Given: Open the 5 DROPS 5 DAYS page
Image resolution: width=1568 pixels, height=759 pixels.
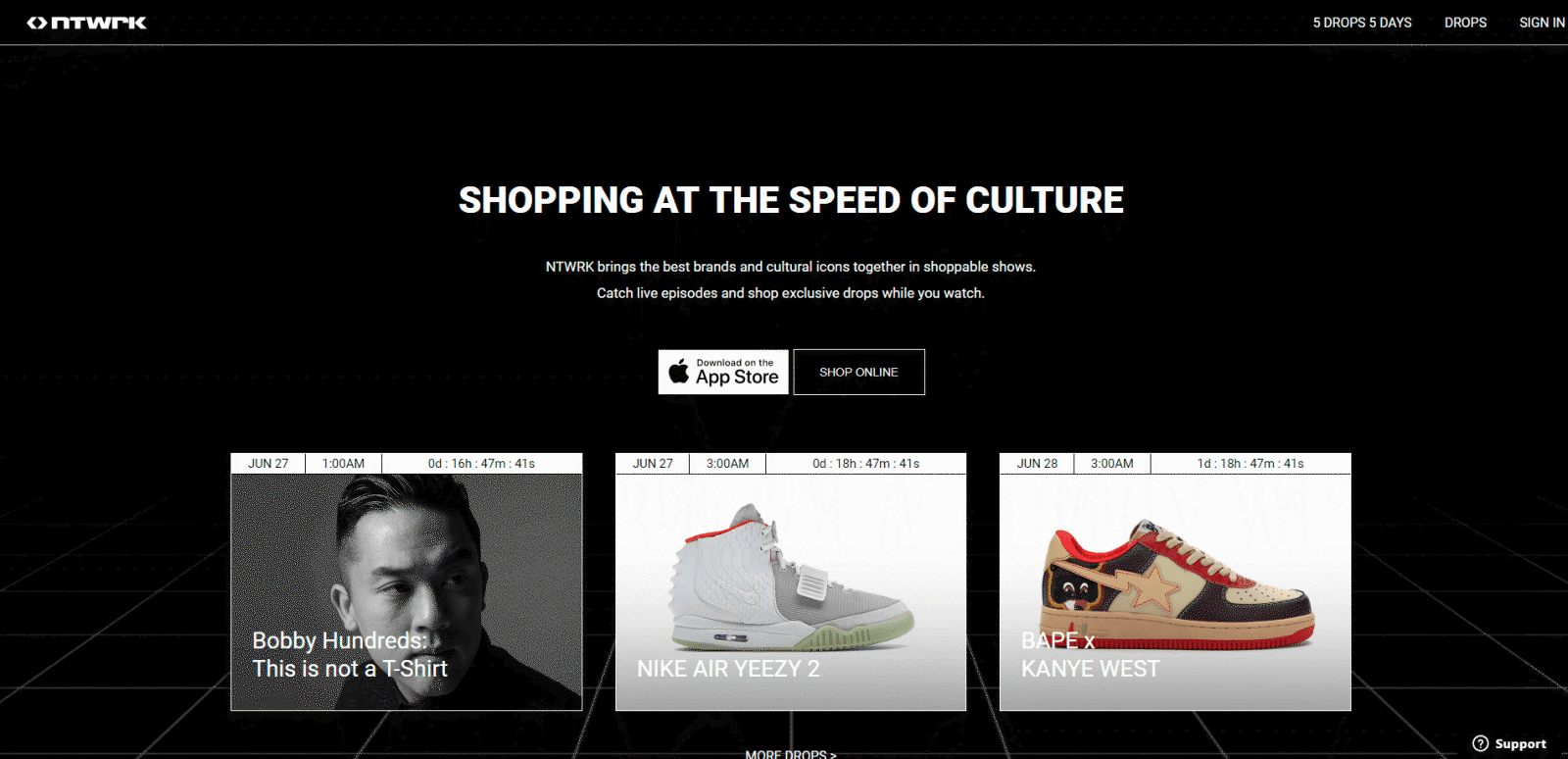Looking at the screenshot, I should point(1362,23).
